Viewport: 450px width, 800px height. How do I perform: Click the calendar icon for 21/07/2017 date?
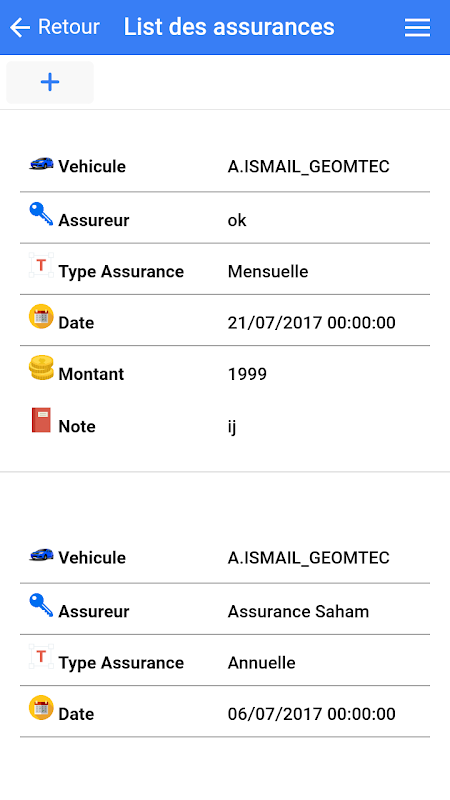click(x=41, y=316)
